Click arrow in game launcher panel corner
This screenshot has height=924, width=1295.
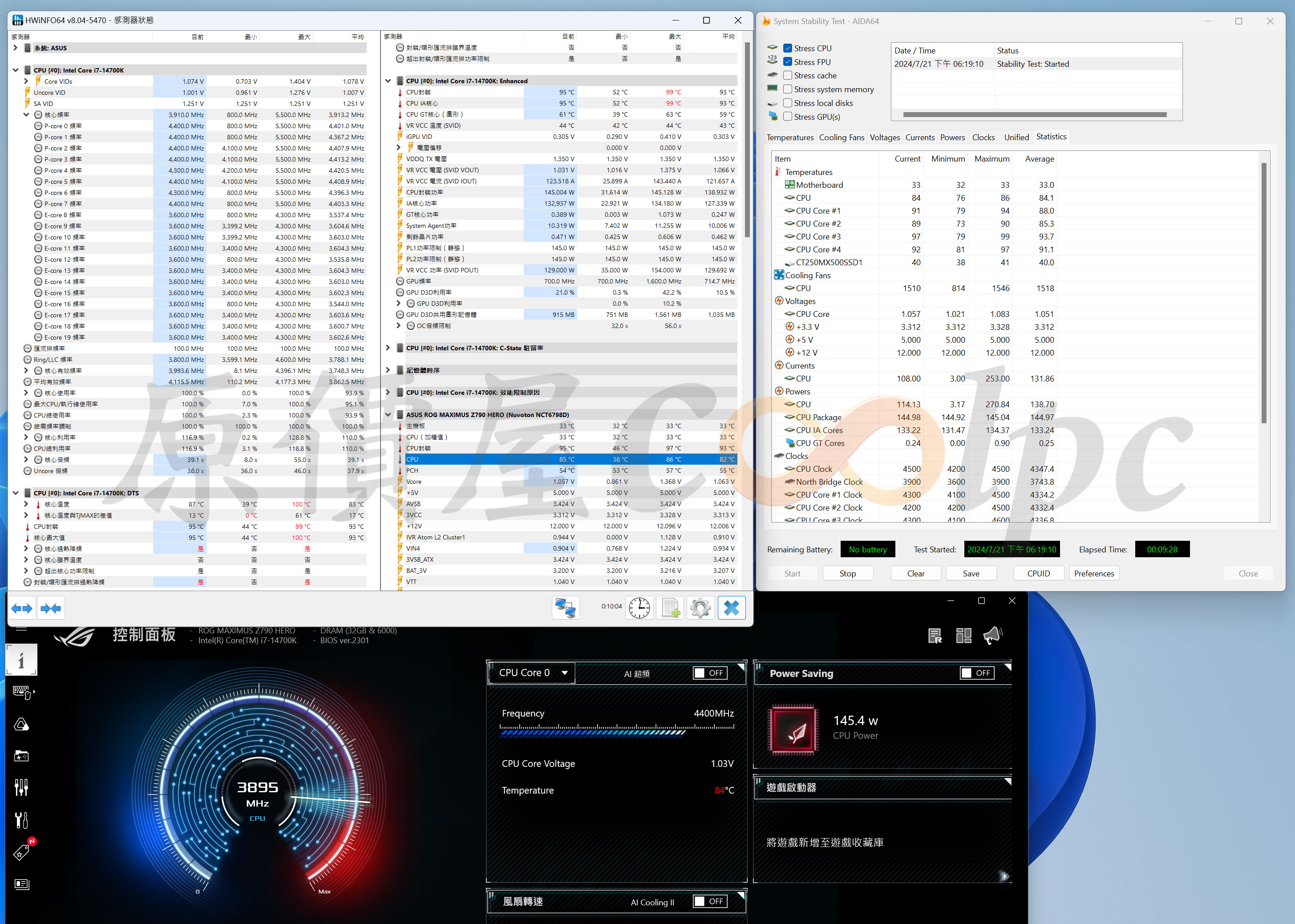click(1004, 876)
